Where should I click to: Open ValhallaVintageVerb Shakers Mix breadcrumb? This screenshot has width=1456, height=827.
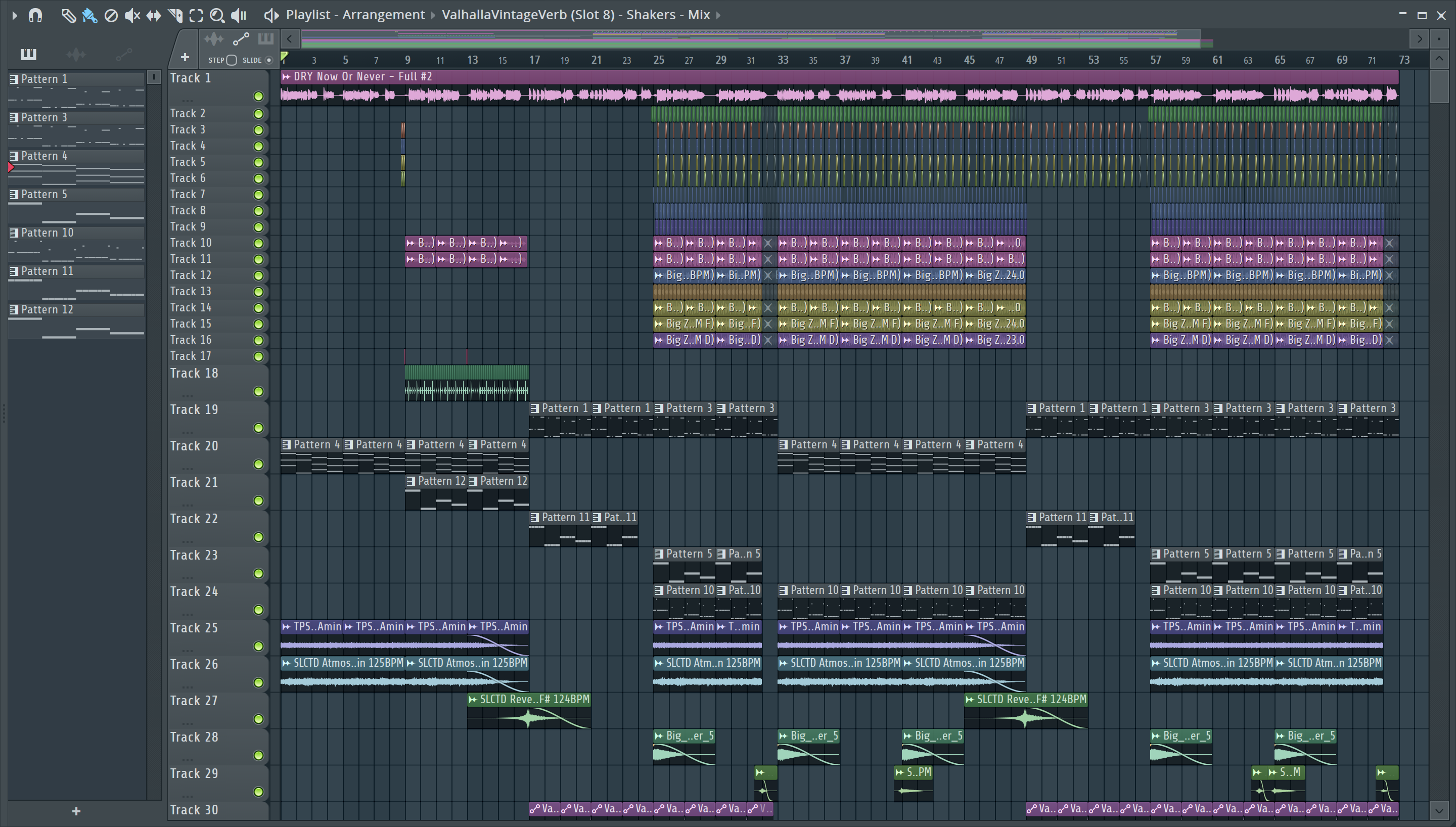point(576,15)
